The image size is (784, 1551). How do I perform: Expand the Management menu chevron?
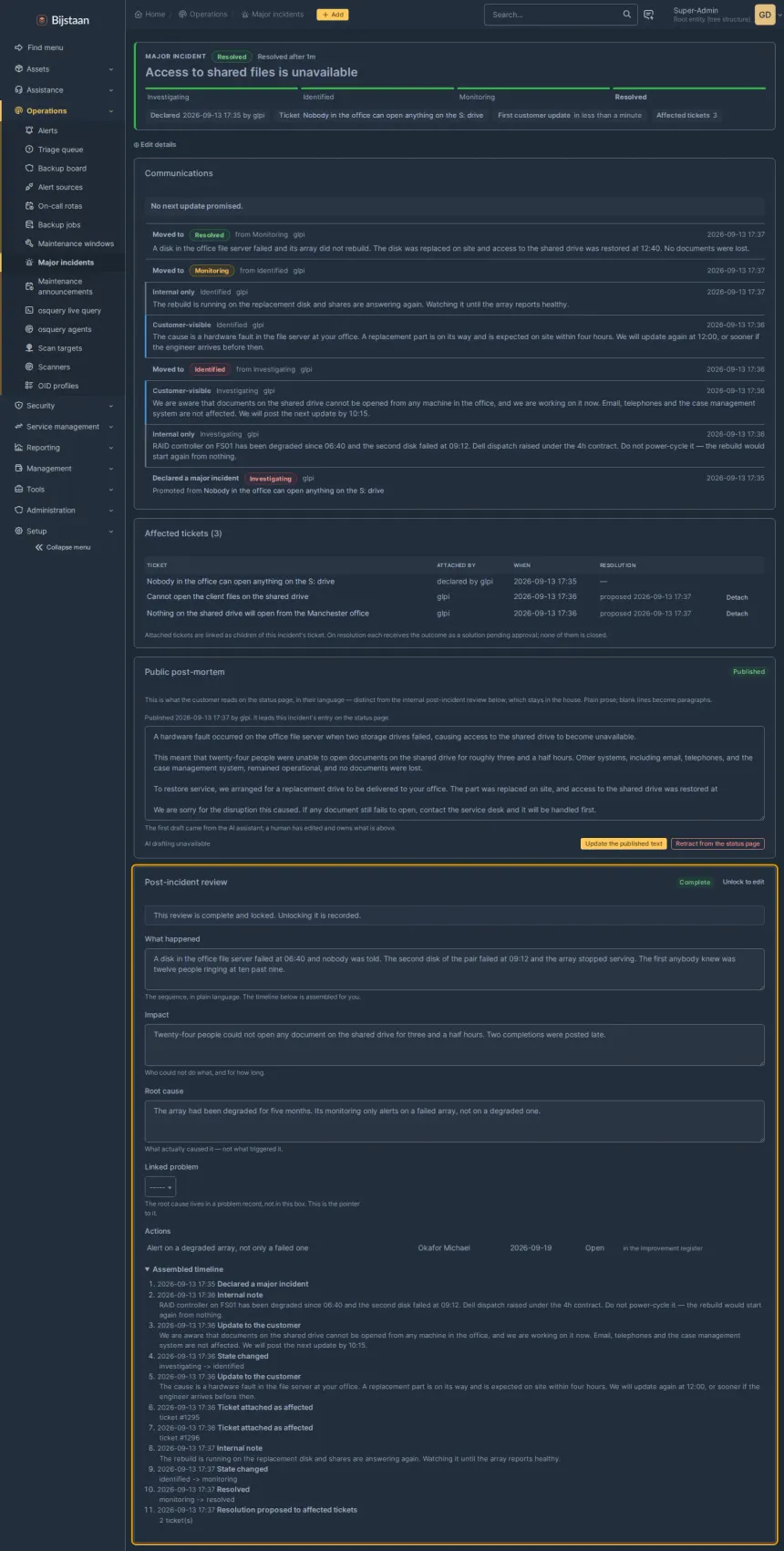111,469
